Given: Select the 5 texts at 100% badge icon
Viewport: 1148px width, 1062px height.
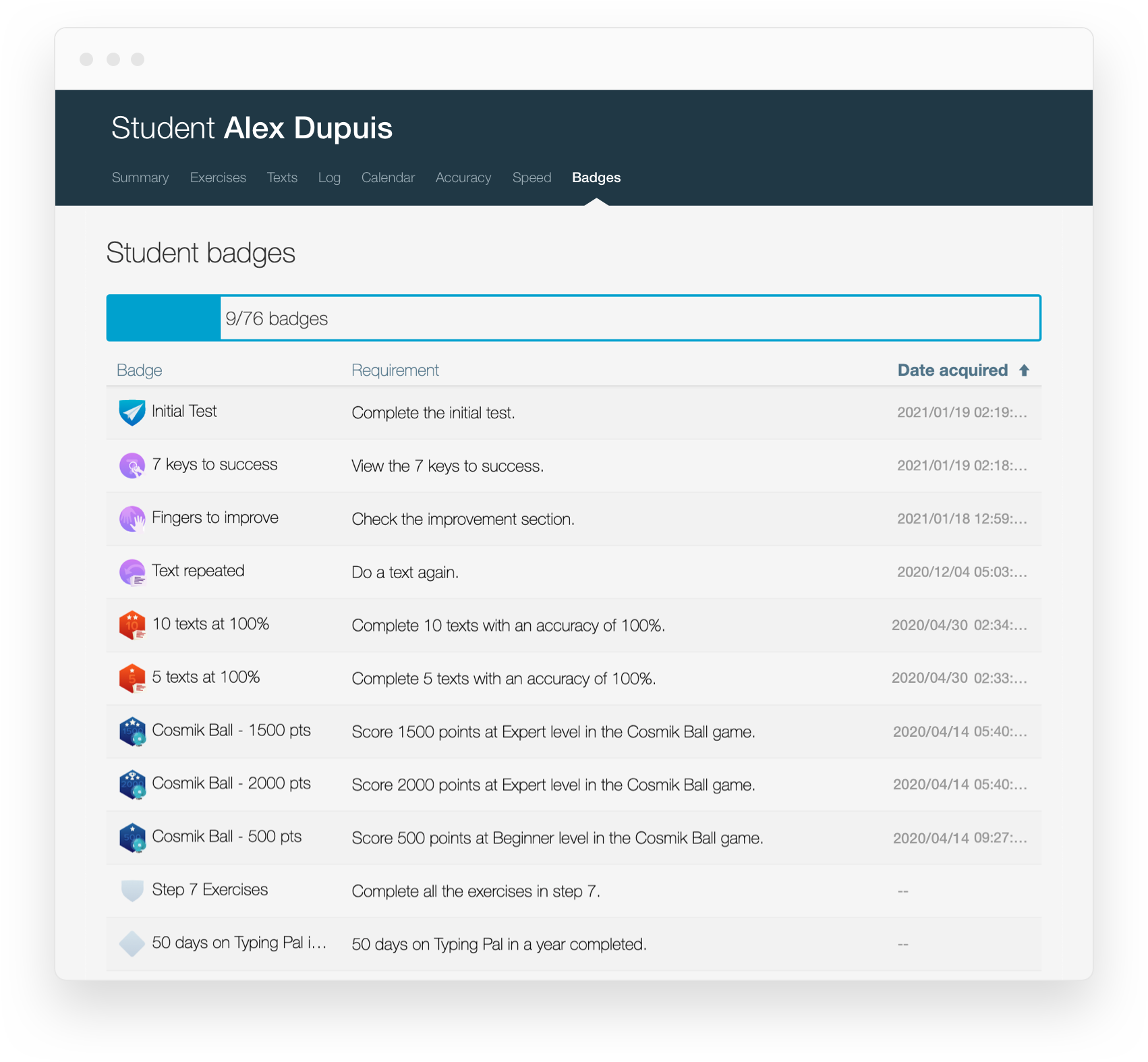Looking at the screenshot, I should [132, 678].
